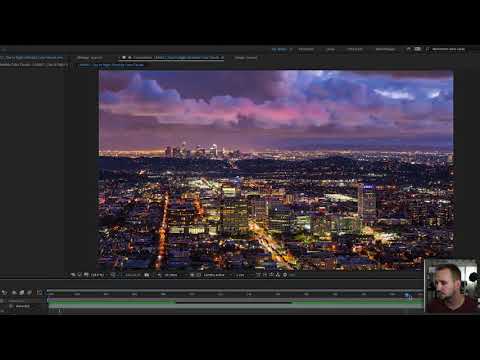
Task: Toggle pixel aspect ratio correction icon
Action: pos(258,275)
